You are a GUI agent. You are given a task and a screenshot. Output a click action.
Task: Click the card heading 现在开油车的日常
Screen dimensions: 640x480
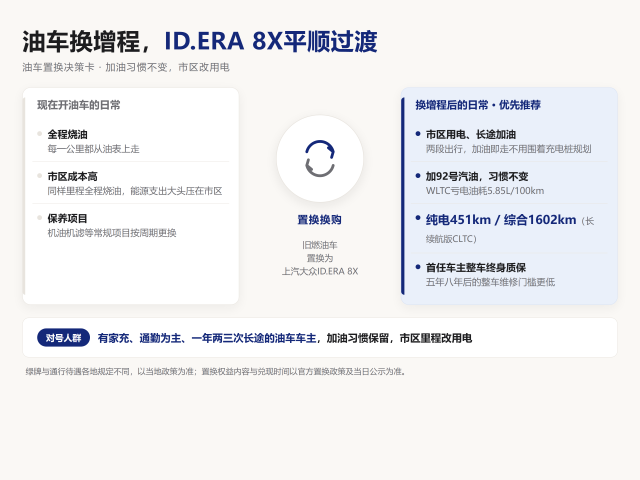click(x=78, y=105)
